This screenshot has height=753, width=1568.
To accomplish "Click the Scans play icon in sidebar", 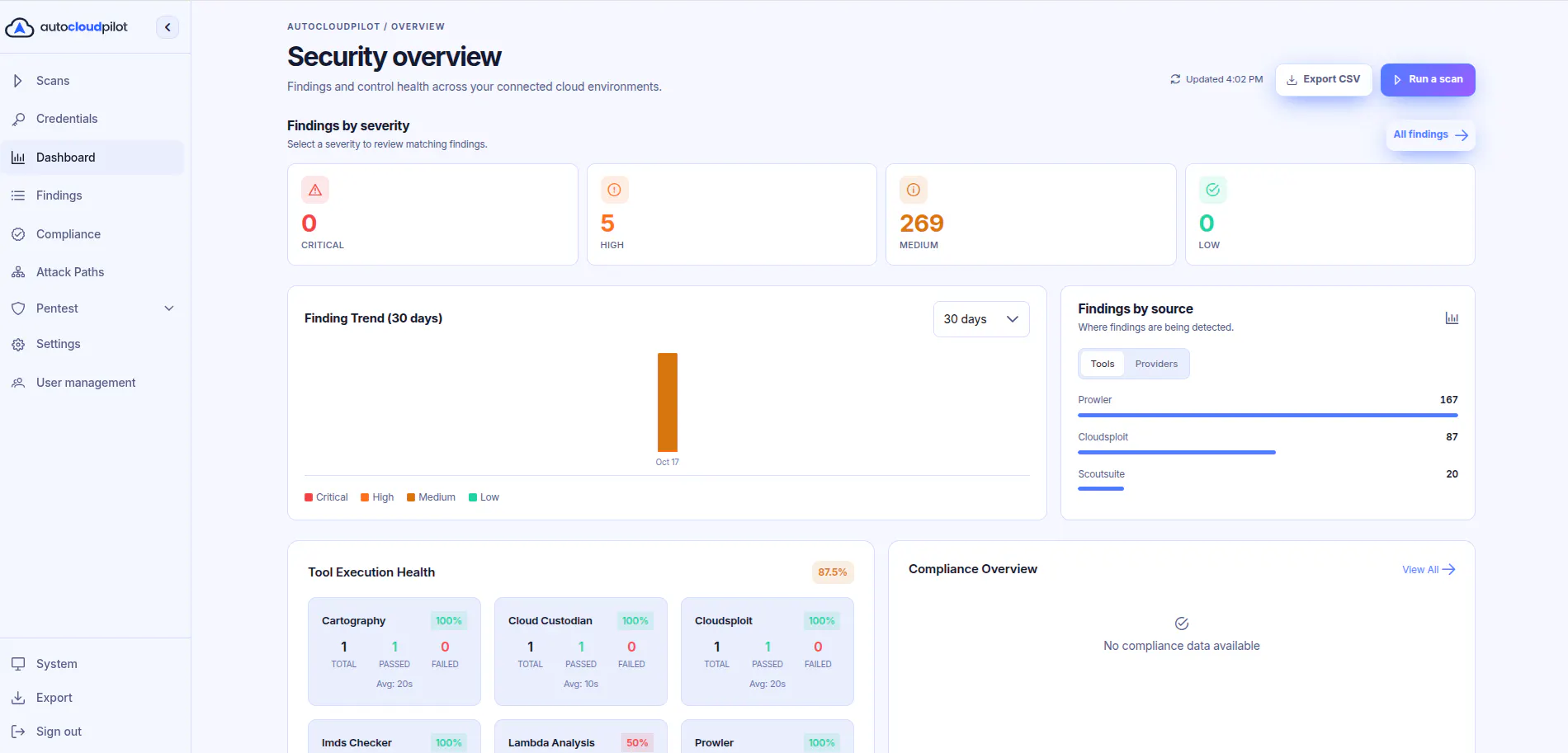I will (x=18, y=81).
